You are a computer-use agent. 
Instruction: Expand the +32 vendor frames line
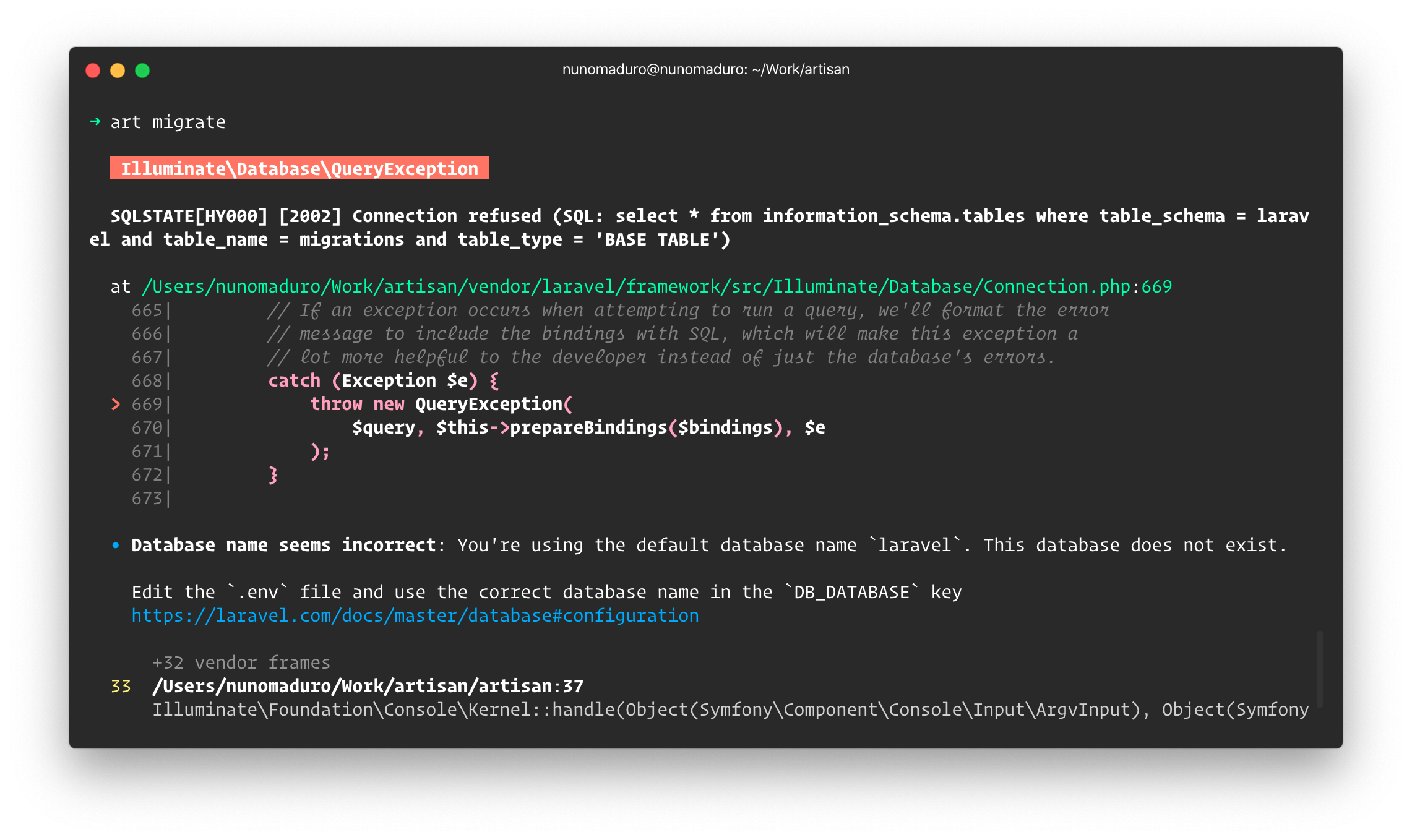coord(241,663)
